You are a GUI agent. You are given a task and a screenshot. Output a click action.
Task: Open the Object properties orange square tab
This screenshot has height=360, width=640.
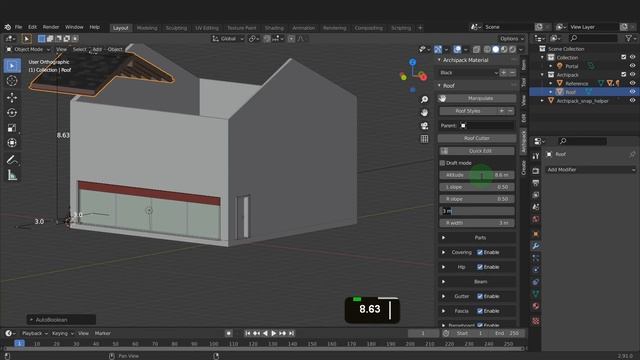(536, 234)
